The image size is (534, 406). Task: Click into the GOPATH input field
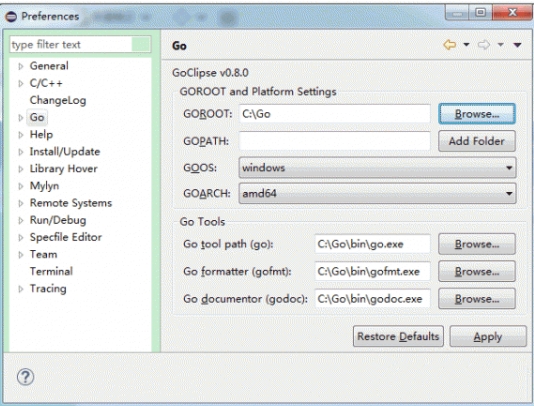334,141
